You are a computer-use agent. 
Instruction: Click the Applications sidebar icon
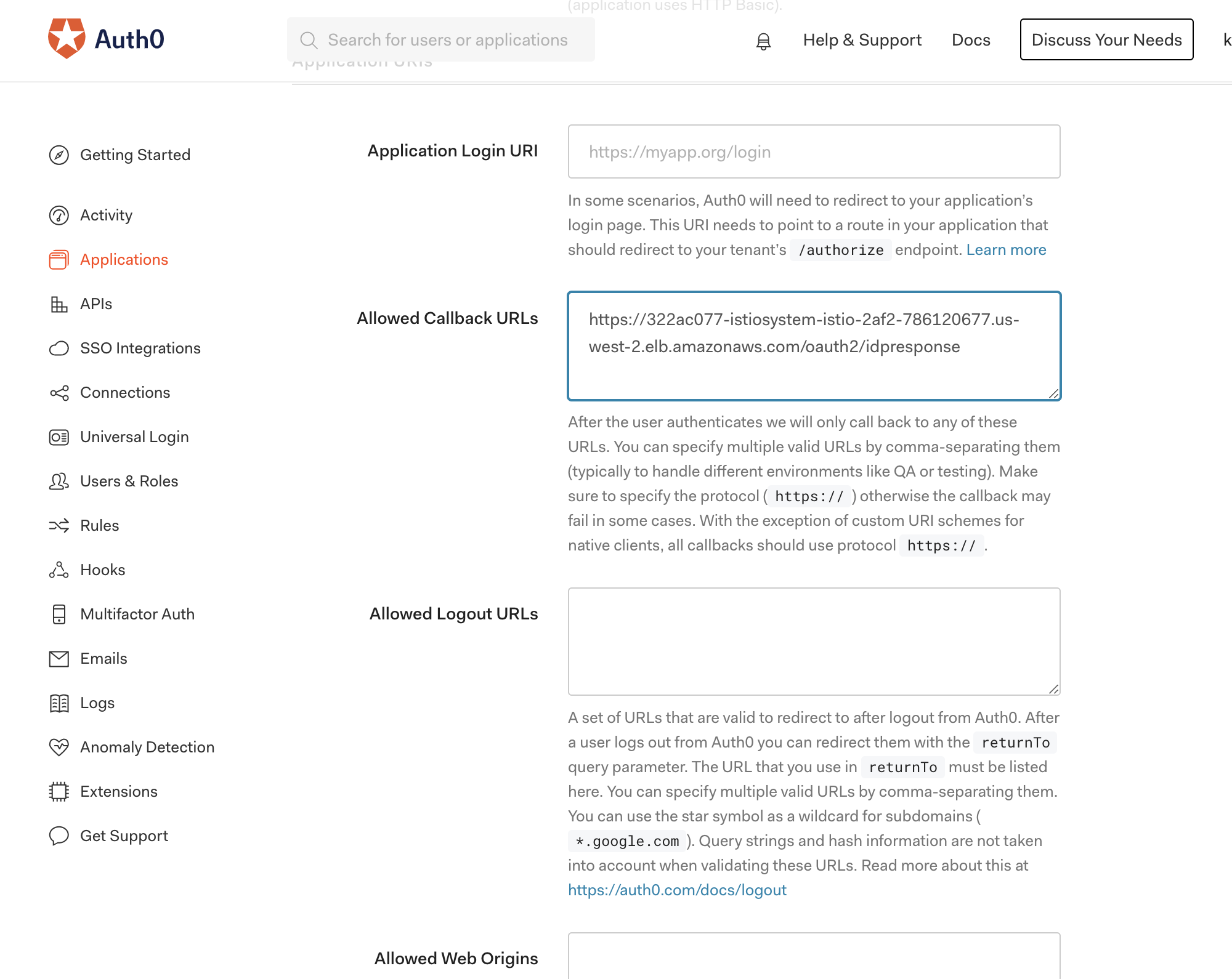coord(58,259)
